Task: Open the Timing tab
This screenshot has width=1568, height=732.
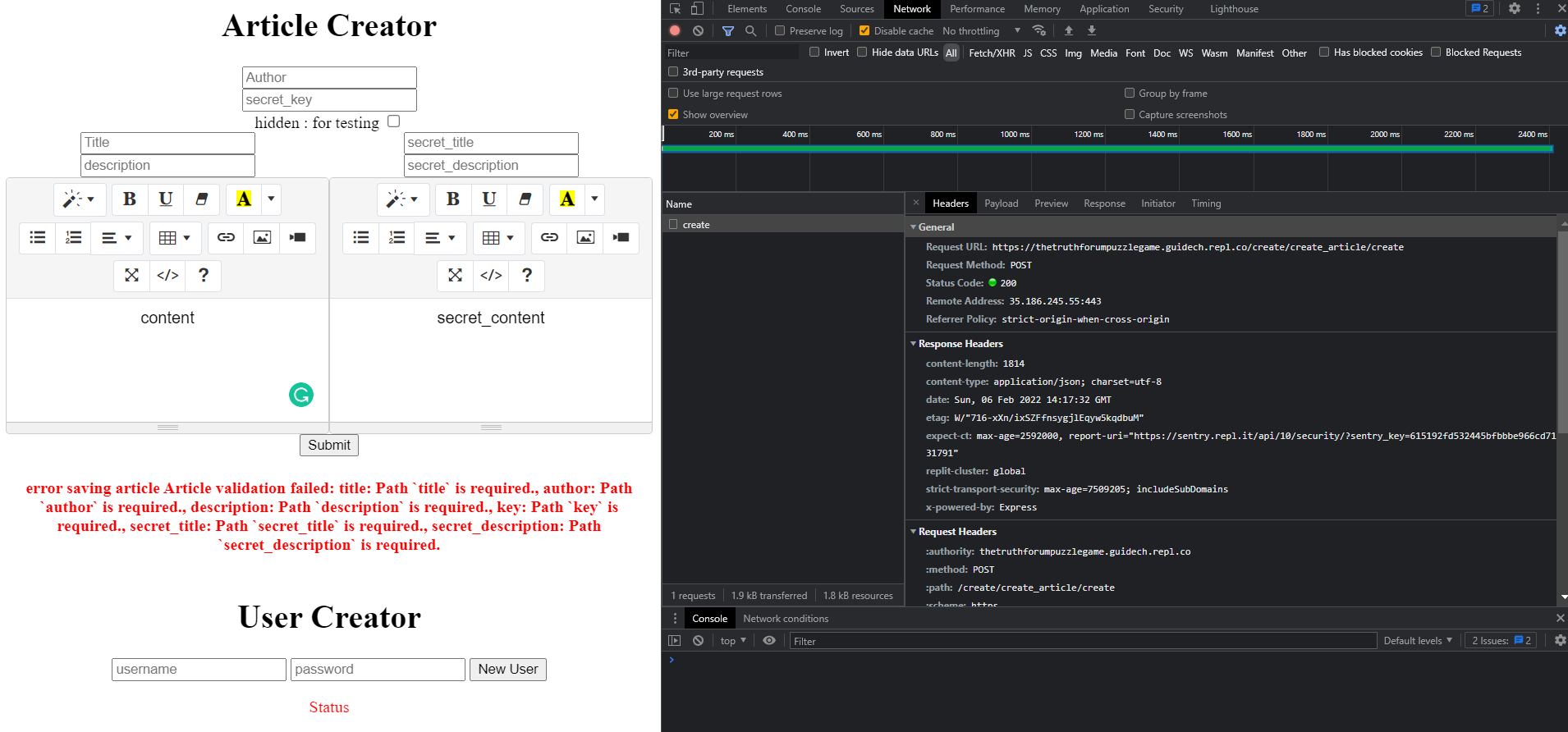Action: click(1206, 204)
